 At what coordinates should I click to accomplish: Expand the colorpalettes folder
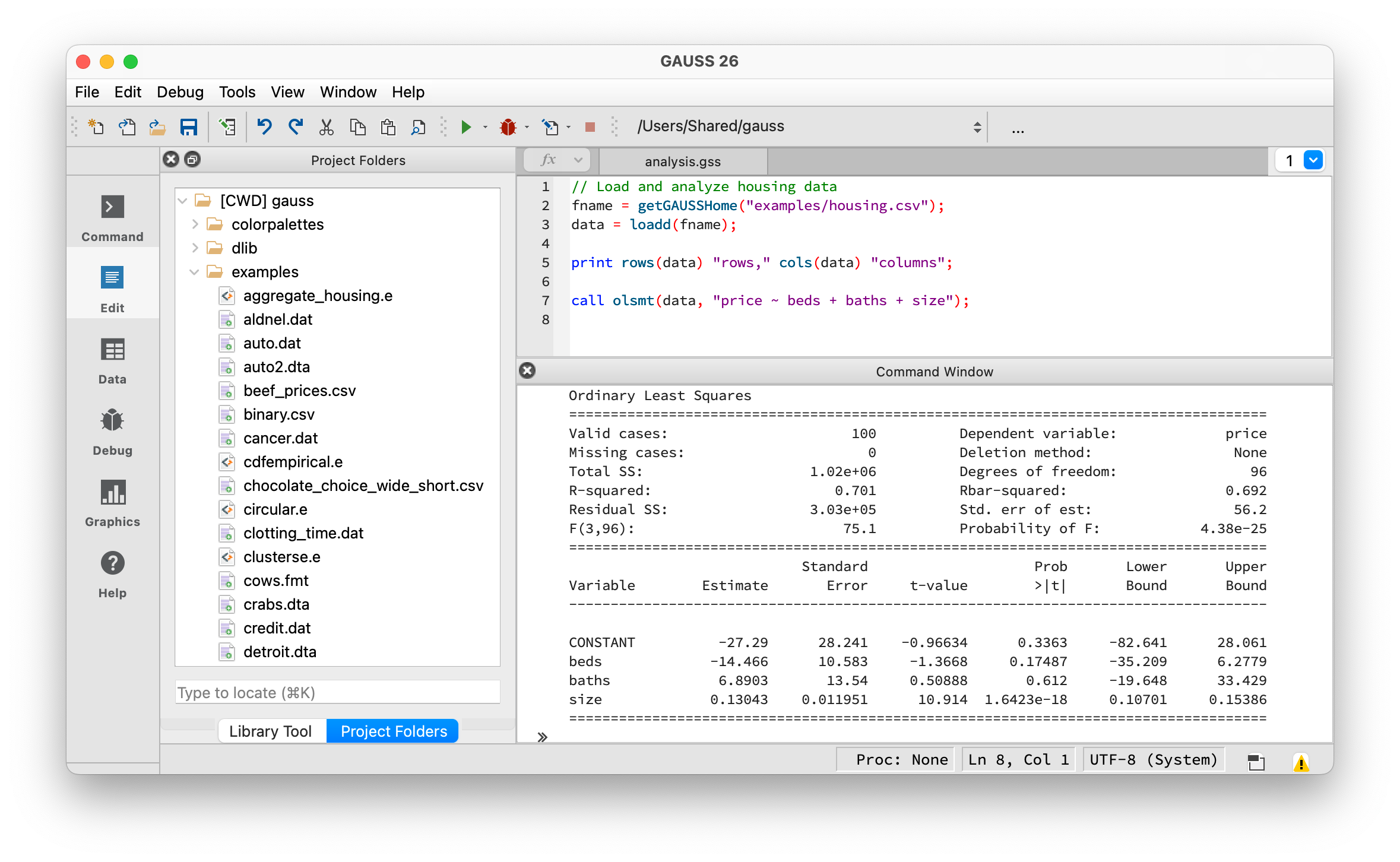click(x=194, y=224)
